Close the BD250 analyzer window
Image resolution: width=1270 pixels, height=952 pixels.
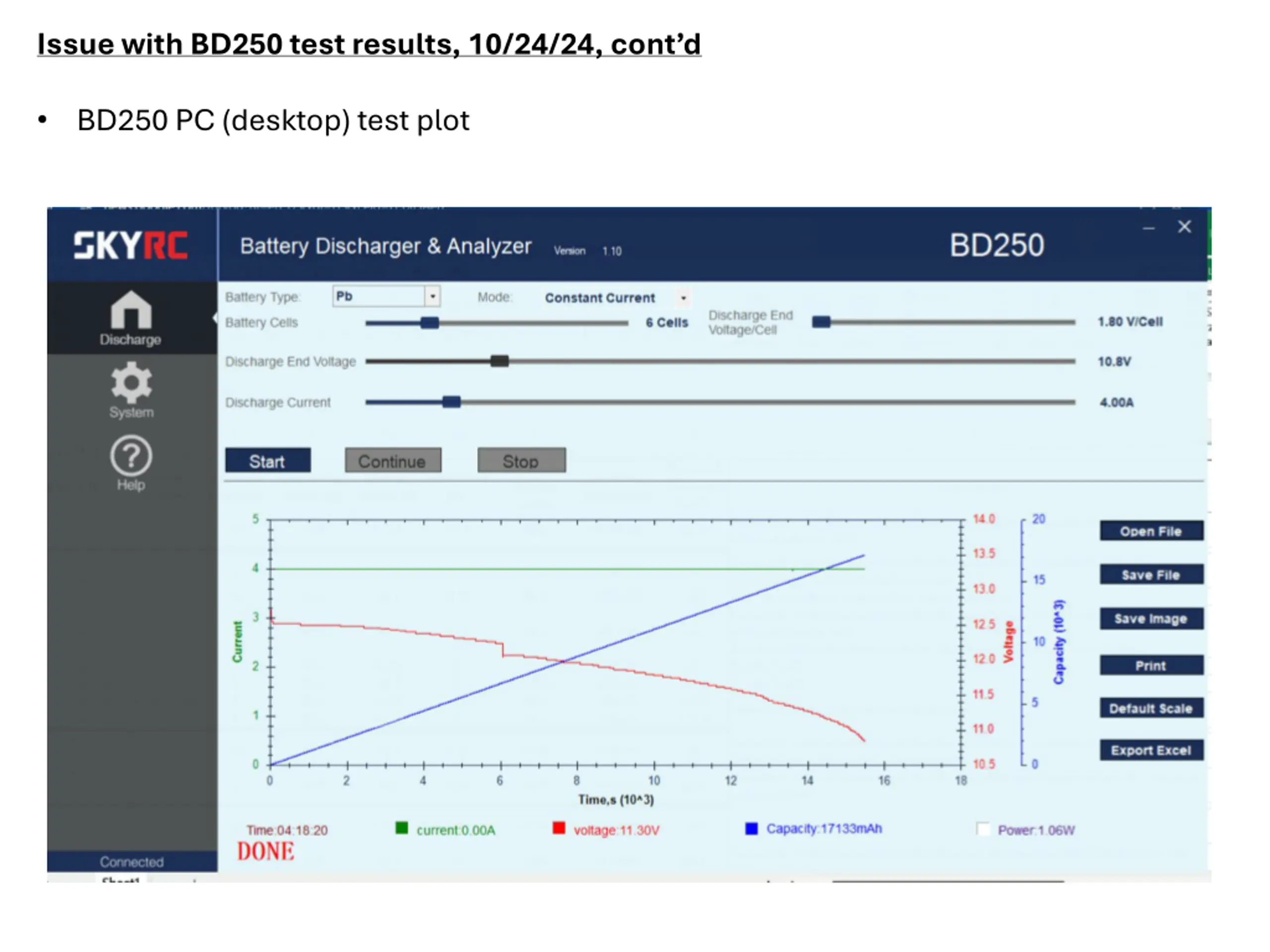pyautogui.click(x=1185, y=227)
